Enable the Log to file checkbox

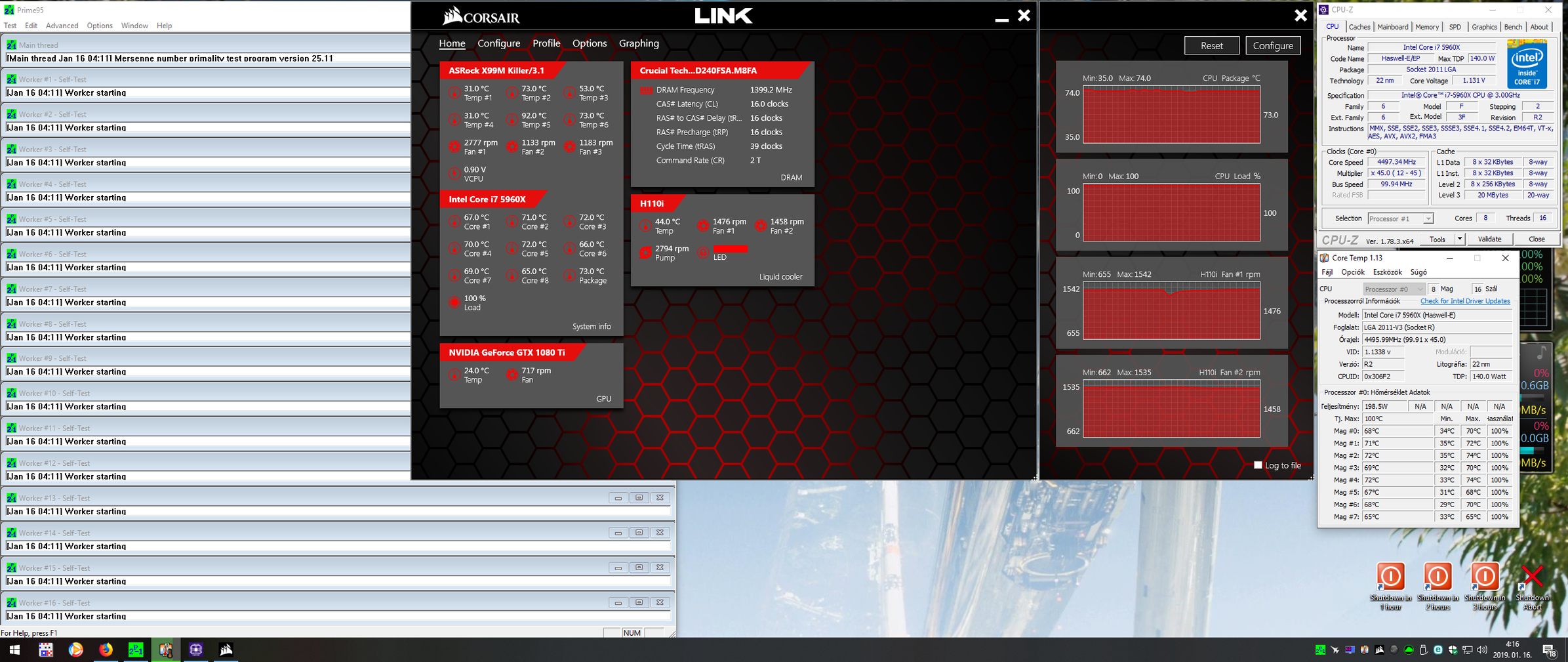pos(1258,465)
